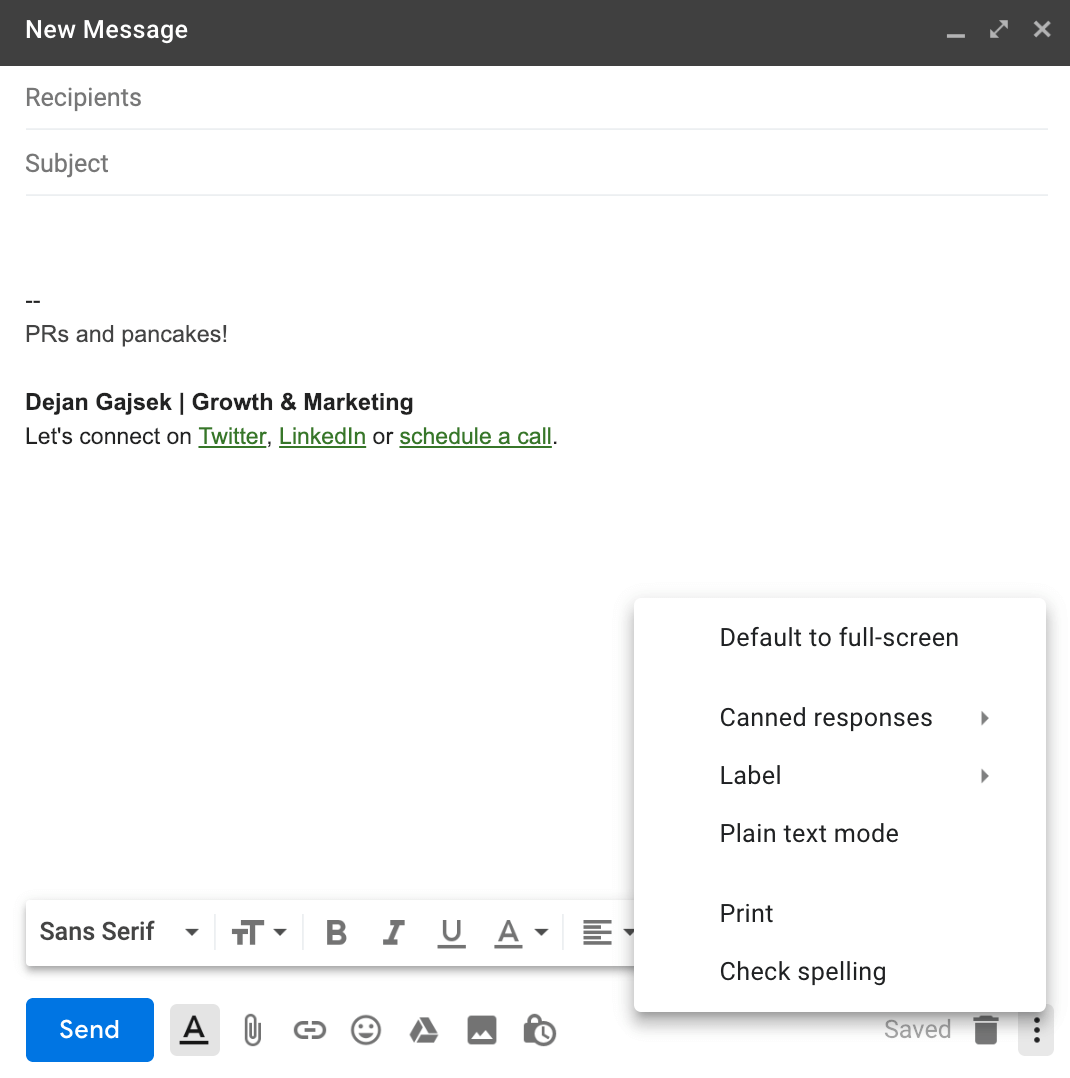Select Check spelling from the menu
This screenshot has width=1070, height=1078.
(x=840, y=971)
